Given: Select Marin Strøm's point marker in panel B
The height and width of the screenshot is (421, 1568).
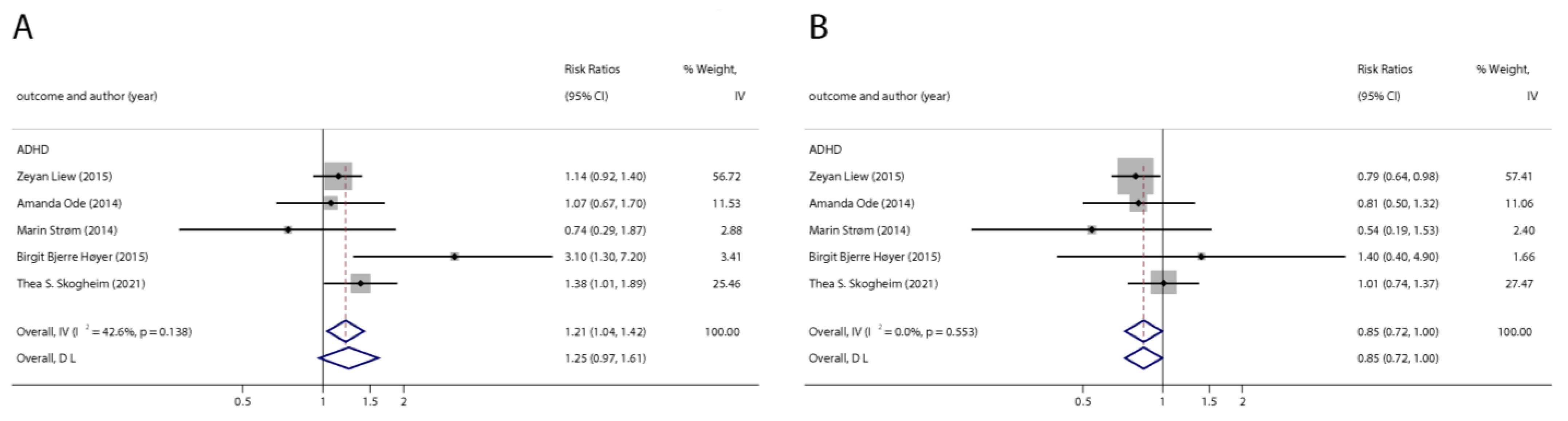Looking at the screenshot, I should [1092, 230].
